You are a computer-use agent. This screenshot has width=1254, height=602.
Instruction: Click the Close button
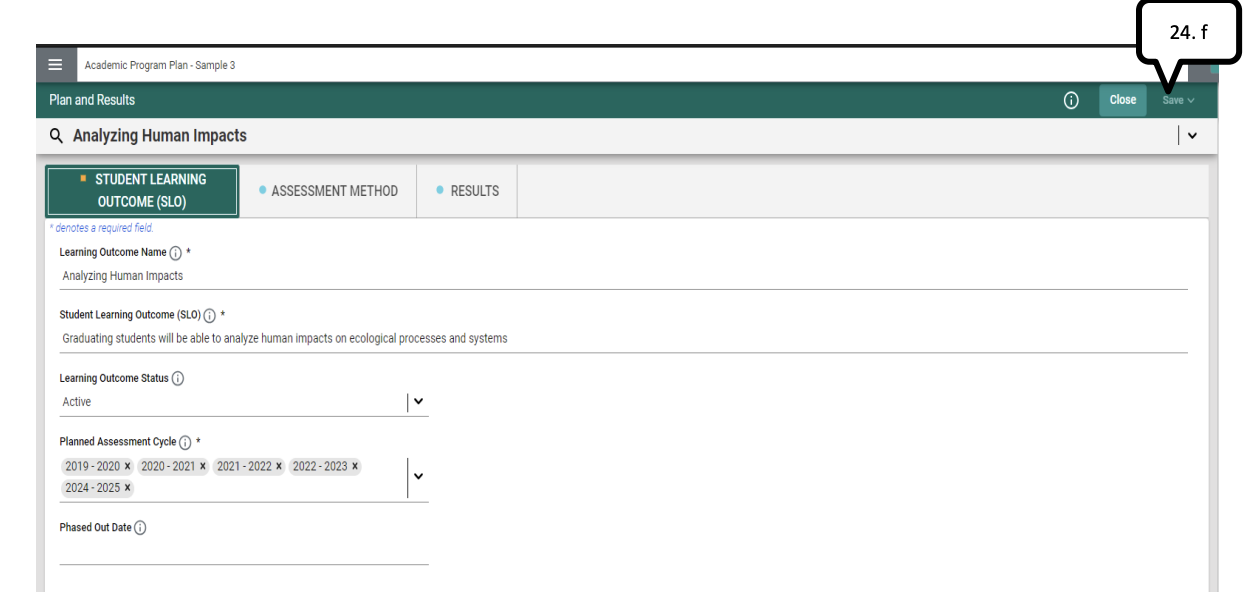[1122, 100]
